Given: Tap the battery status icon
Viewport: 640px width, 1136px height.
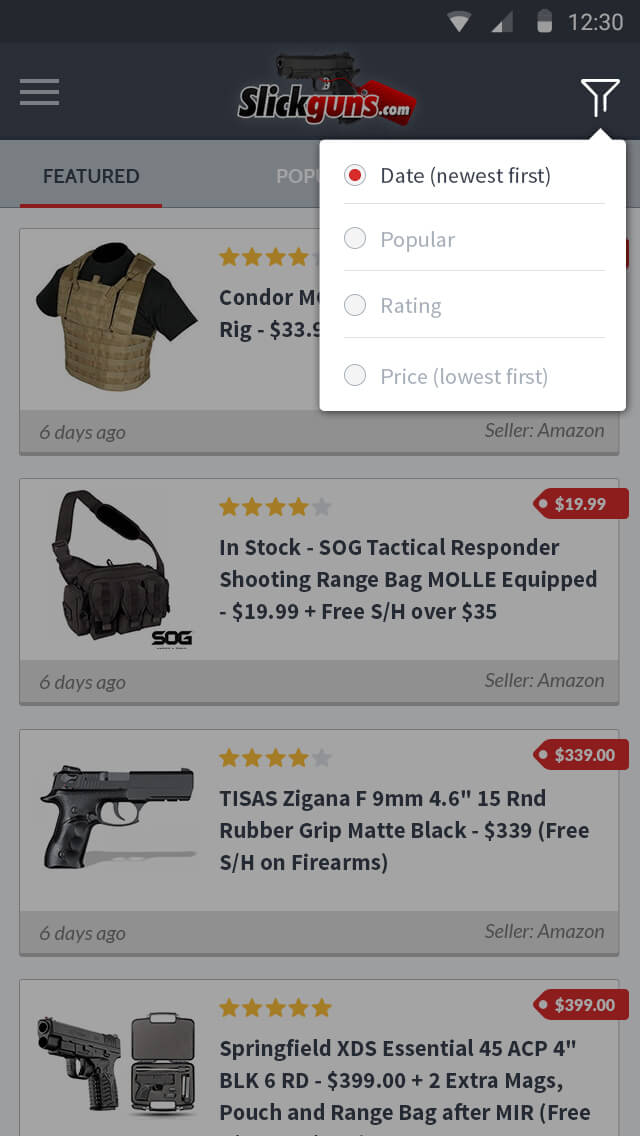Looking at the screenshot, I should point(544,22).
